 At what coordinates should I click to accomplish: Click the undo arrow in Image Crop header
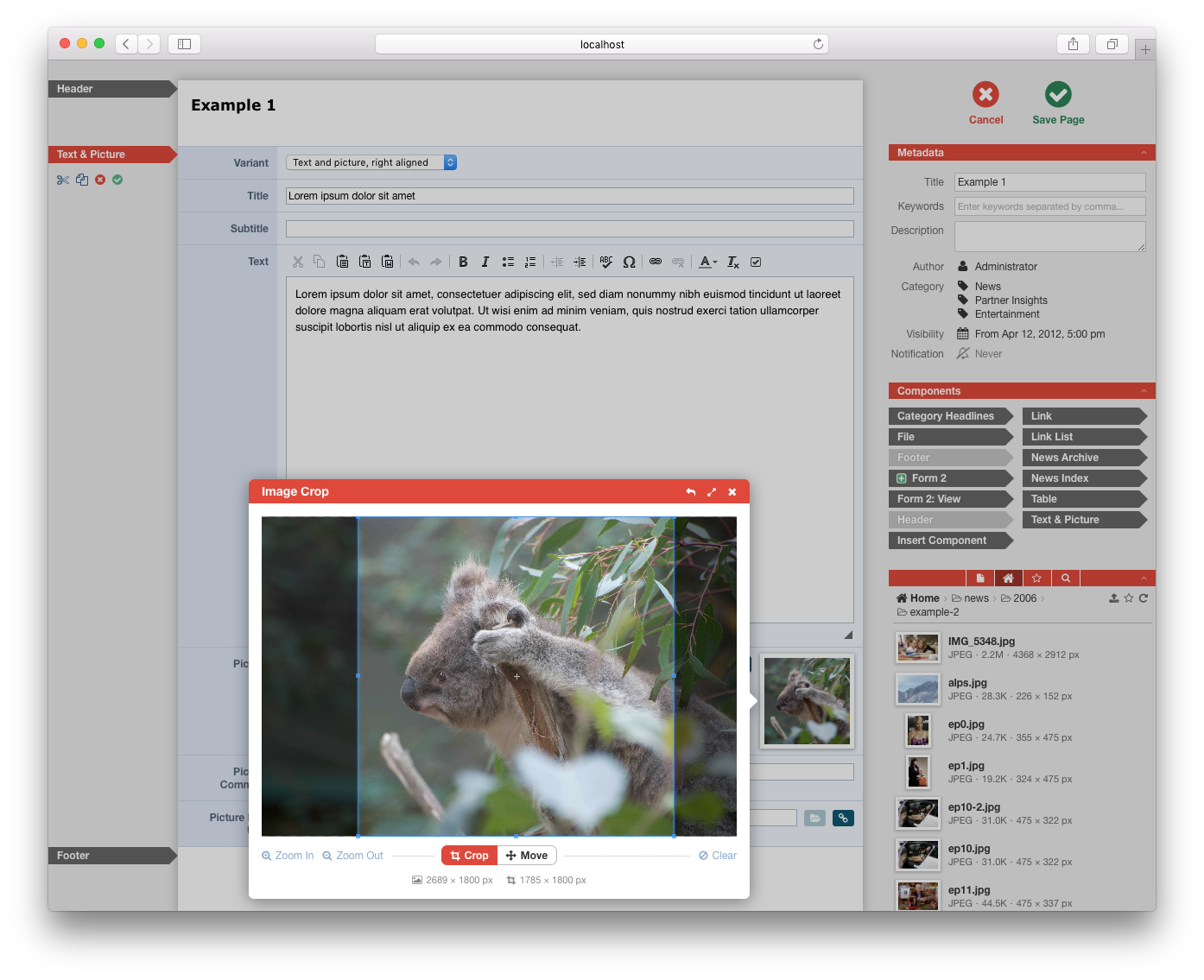(691, 492)
